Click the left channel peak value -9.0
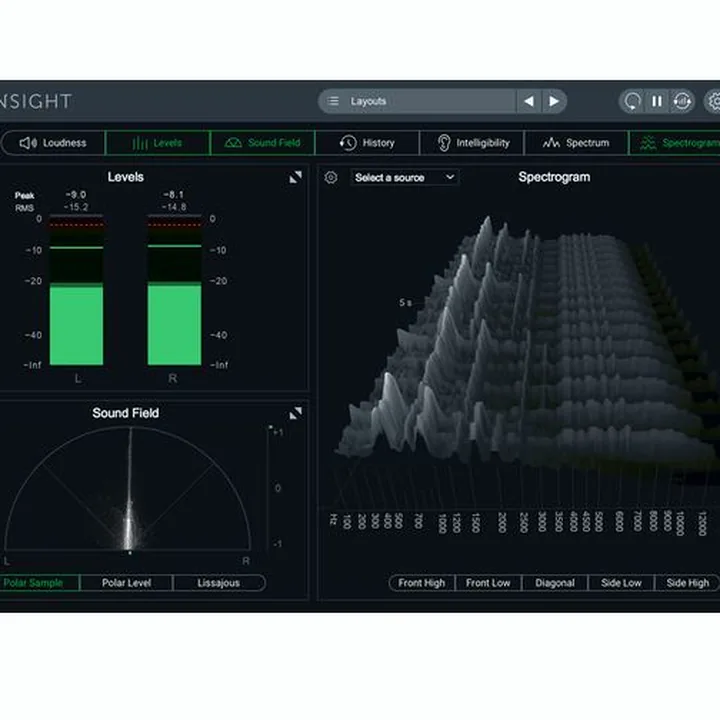 pos(76,195)
